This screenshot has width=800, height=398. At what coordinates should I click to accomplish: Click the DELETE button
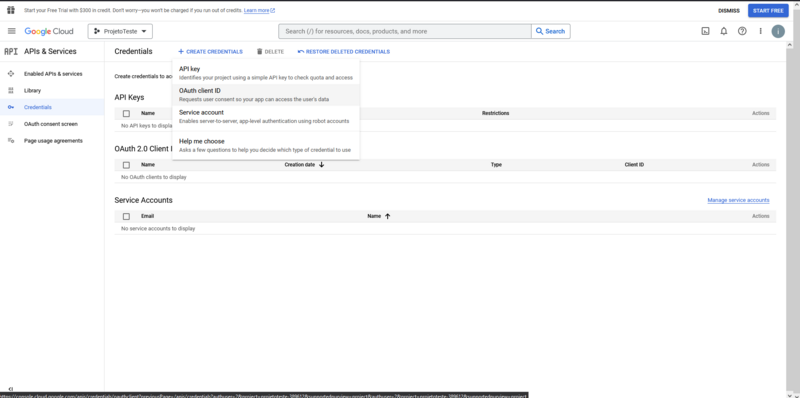point(270,52)
